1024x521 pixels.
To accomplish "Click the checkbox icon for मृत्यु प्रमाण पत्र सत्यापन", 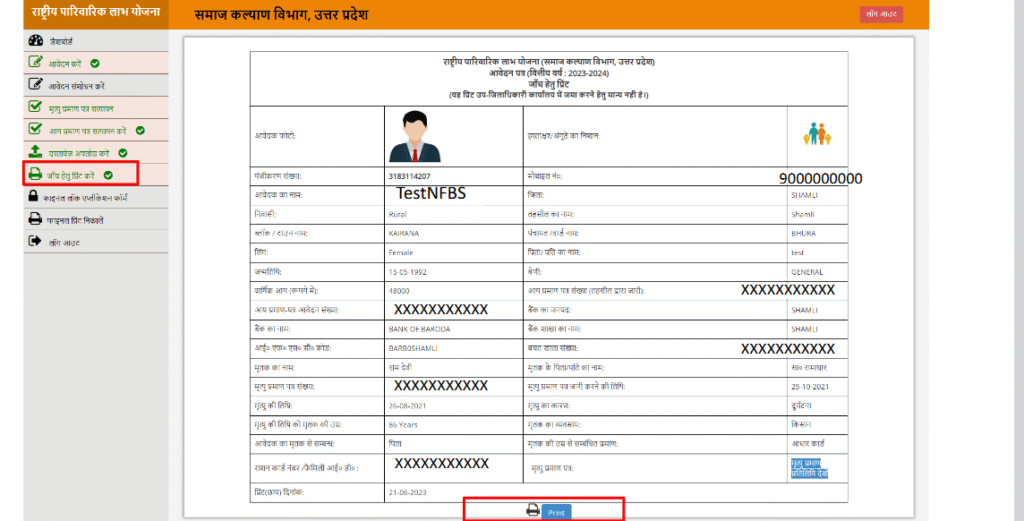I will 36,107.
